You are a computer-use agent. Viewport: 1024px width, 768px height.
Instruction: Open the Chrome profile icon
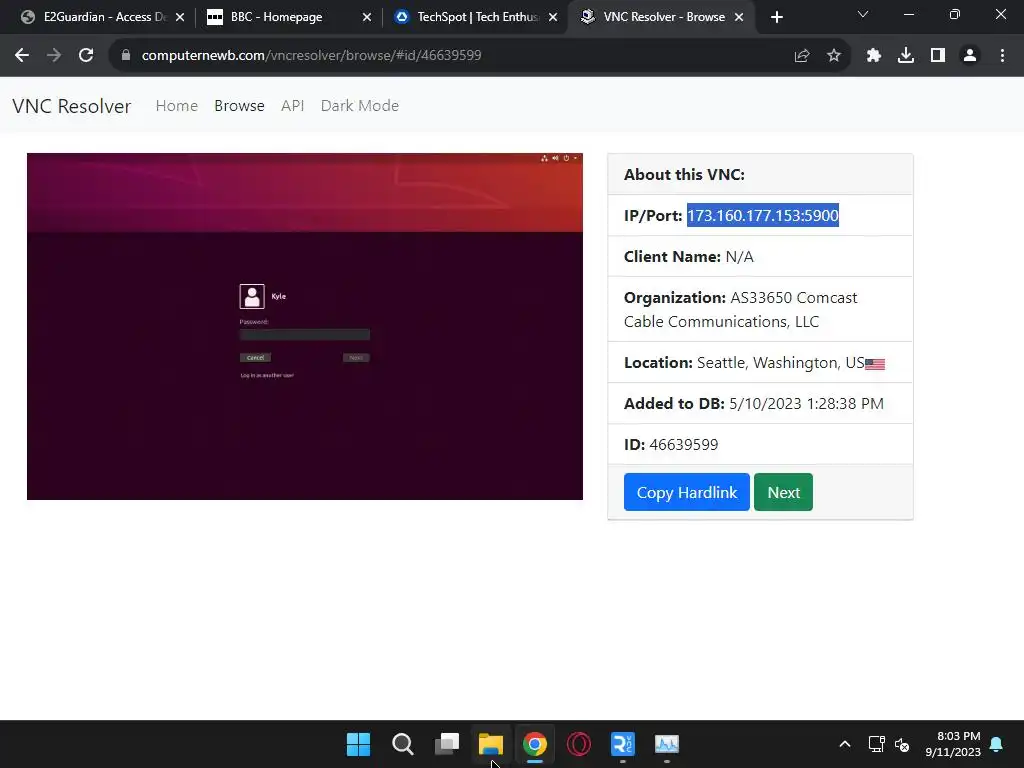pos(970,56)
